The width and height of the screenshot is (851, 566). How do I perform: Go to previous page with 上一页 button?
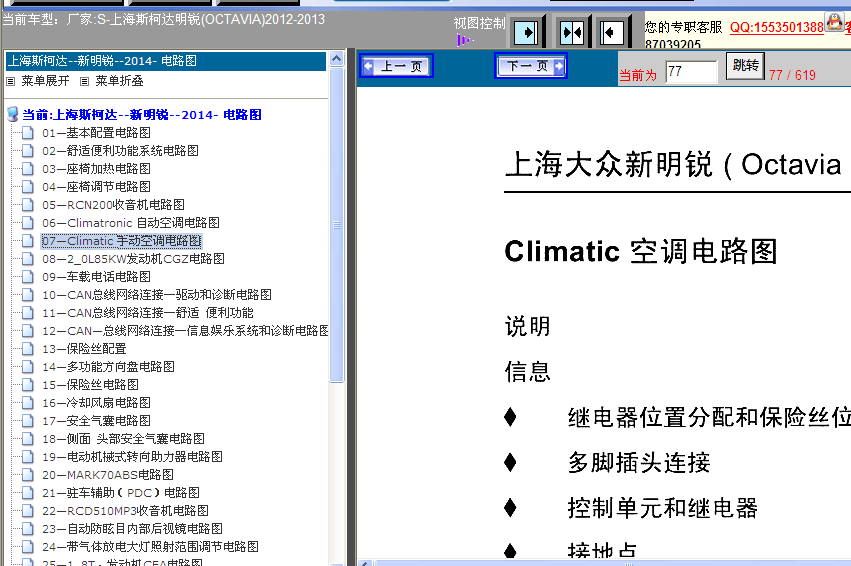tap(396, 66)
